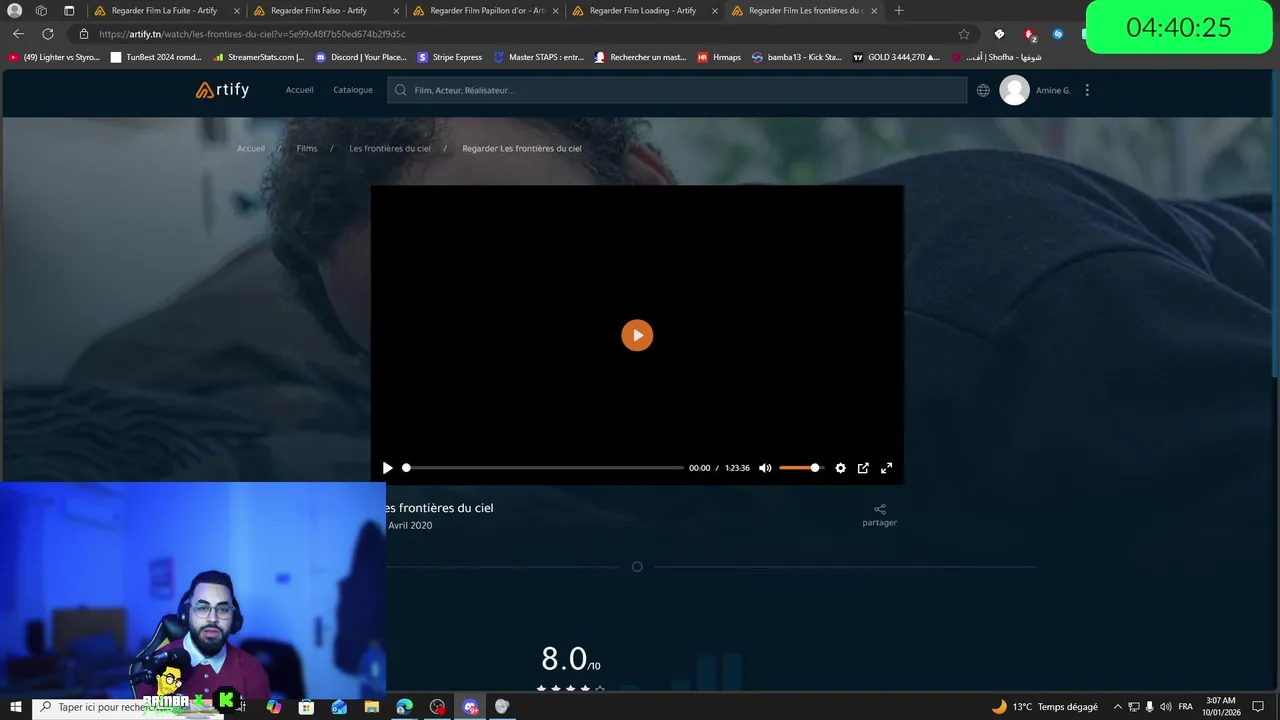This screenshot has width=1280, height=720.
Task: Click the Film, Acteur, Réalisateur search field
Action: (677, 90)
